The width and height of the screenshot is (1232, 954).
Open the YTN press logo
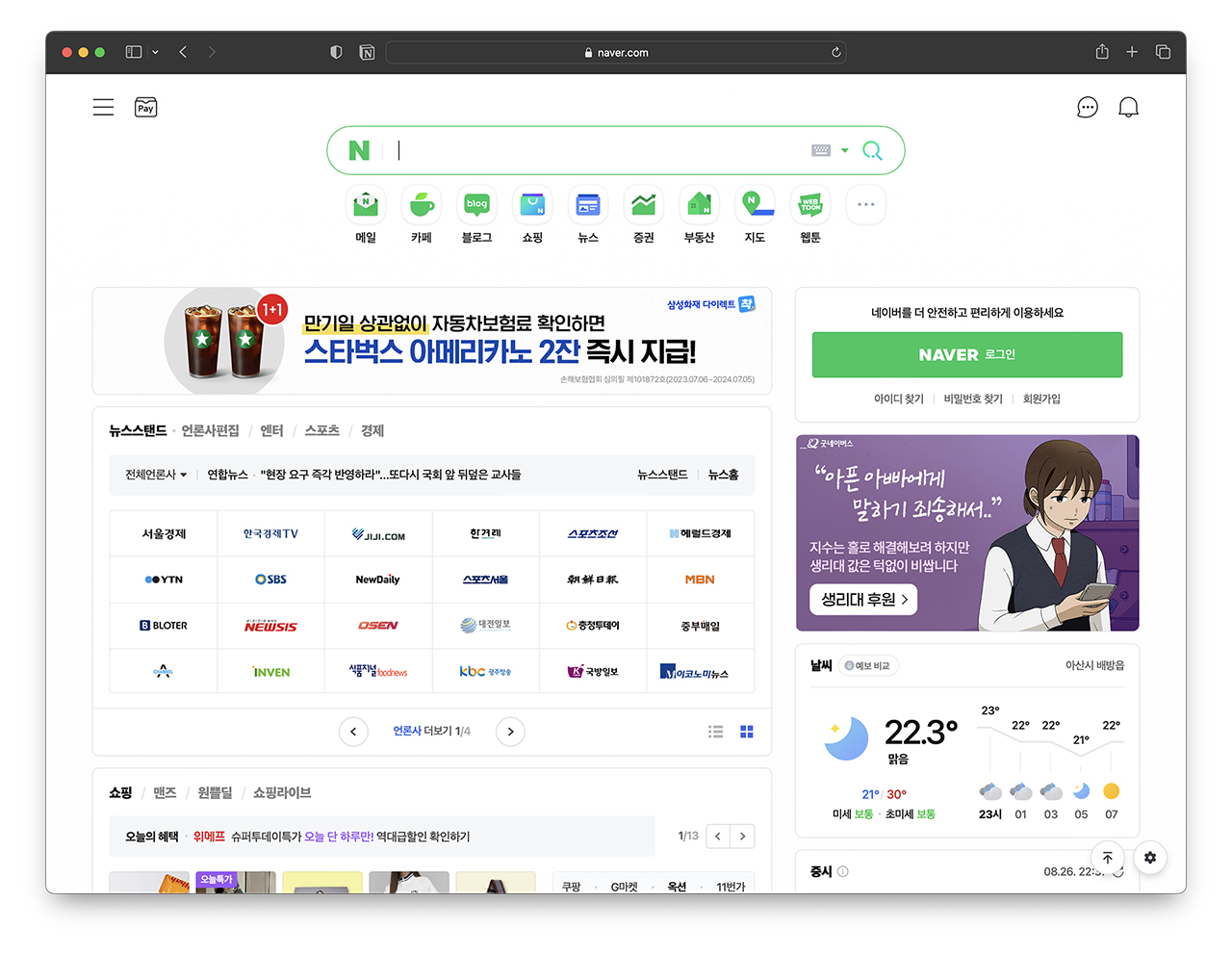click(164, 580)
